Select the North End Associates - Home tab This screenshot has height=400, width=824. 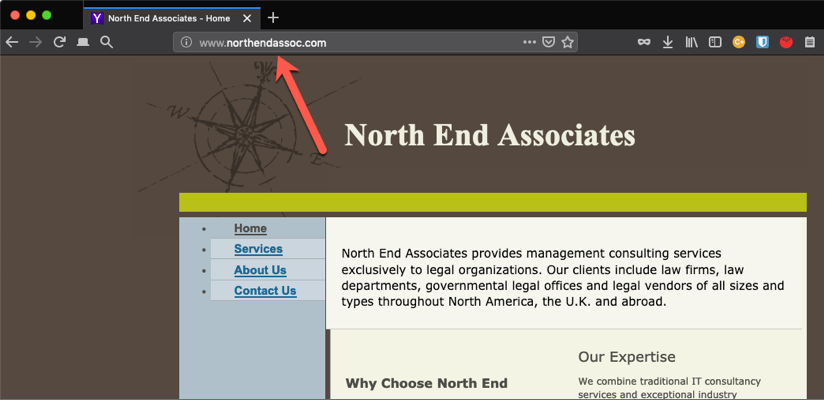click(171, 18)
